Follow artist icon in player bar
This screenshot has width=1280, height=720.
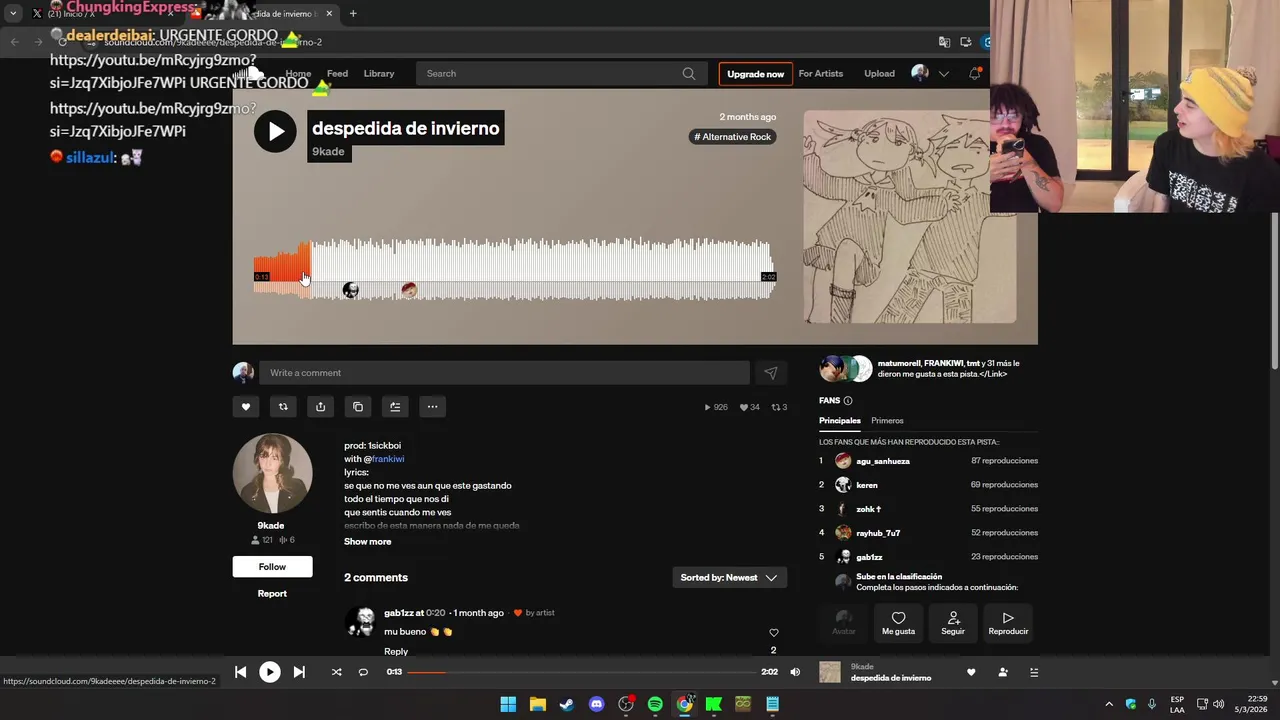(x=1003, y=672)
